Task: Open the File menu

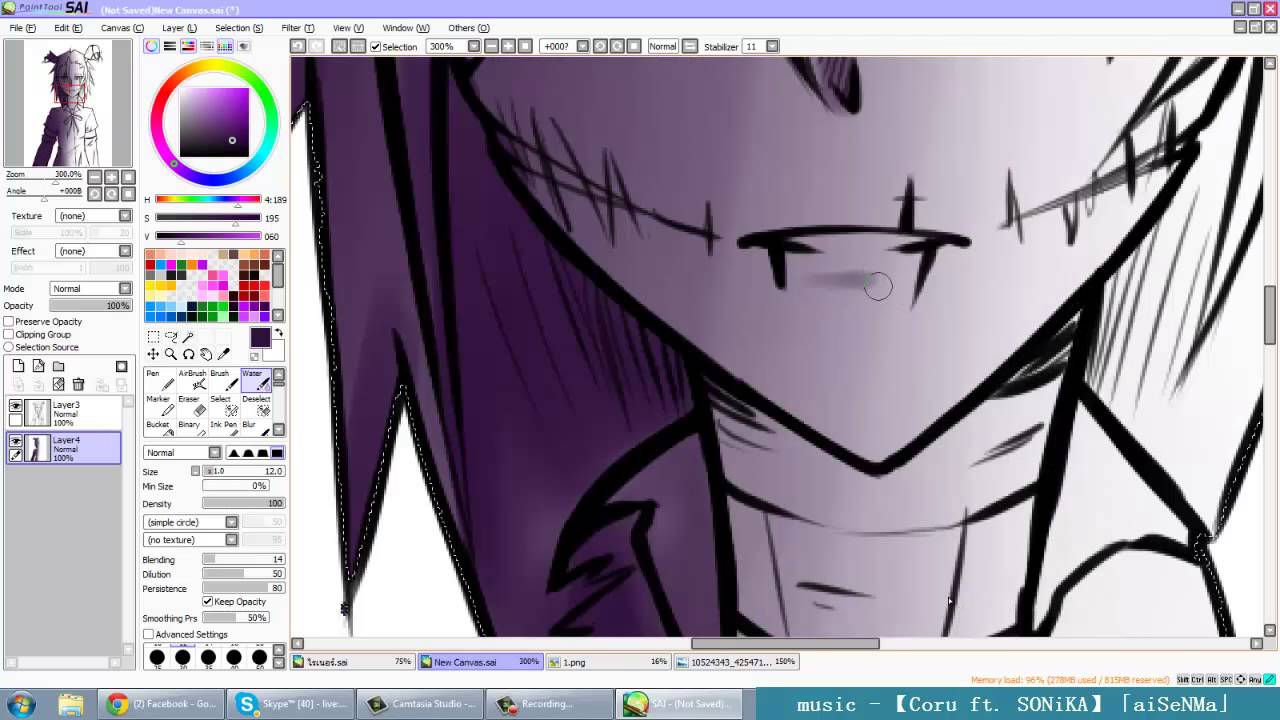Action: [23, 28]
